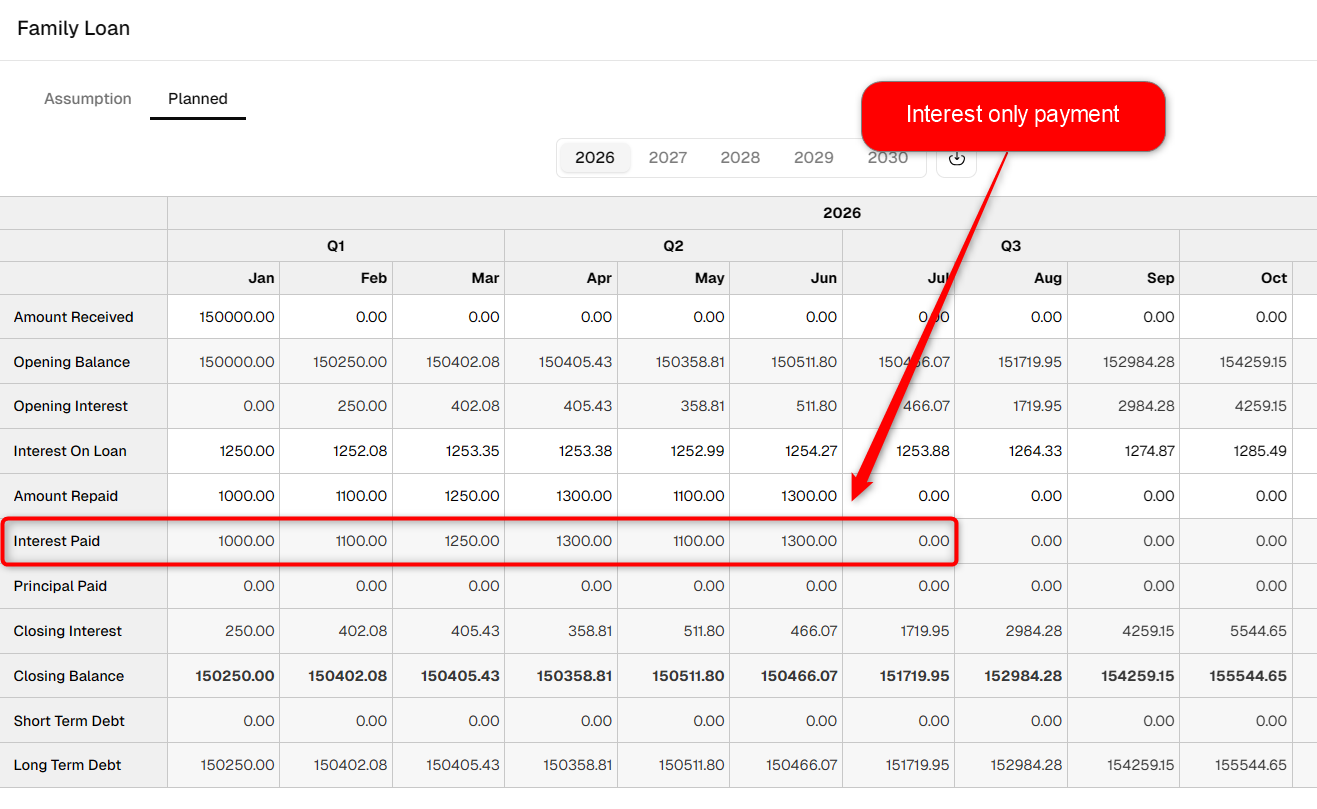This screenshot has width=1317, height=809.
Task: Click the Short Term Debt row label
Action: click(69, 721)
